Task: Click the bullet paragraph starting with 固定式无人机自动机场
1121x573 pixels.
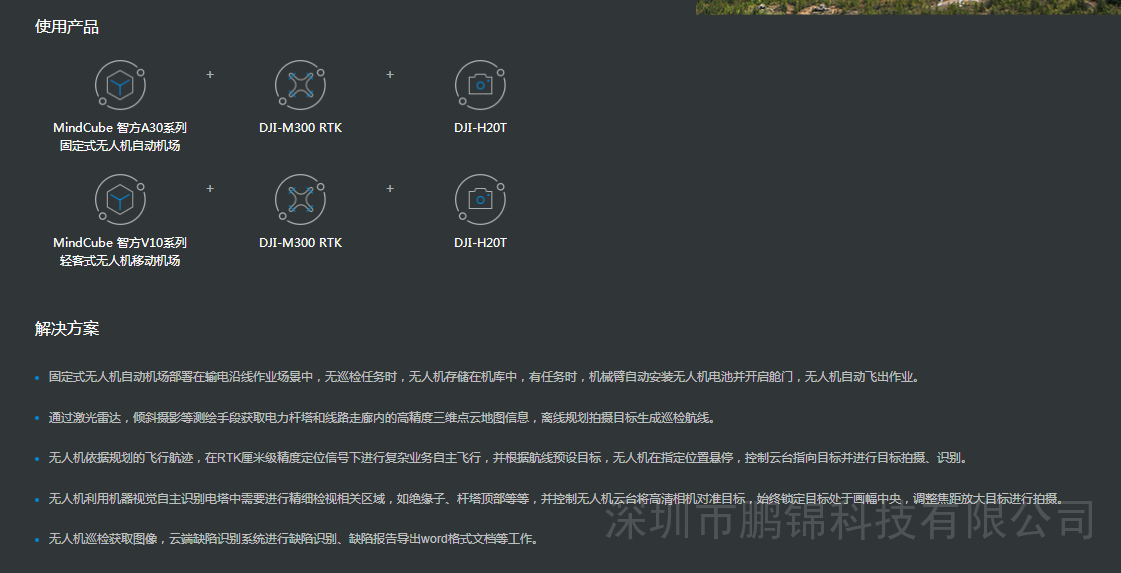Action: click(x=483, y=377)
